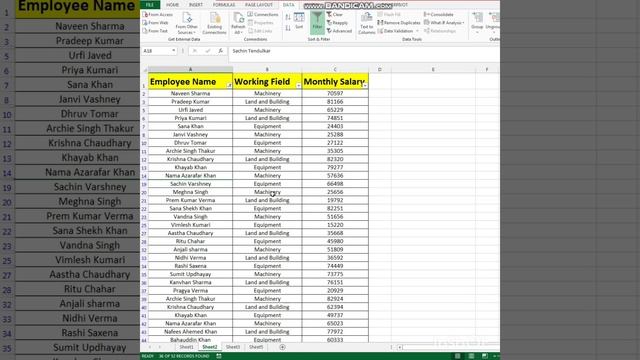
Task: Click the Relationships command
Action: pos(440,31)
